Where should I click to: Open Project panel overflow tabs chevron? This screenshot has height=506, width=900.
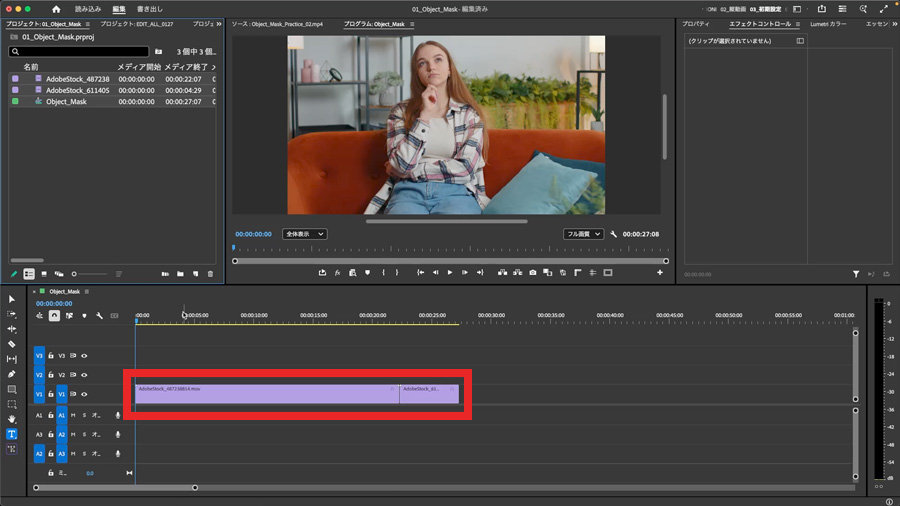point(219,24)
